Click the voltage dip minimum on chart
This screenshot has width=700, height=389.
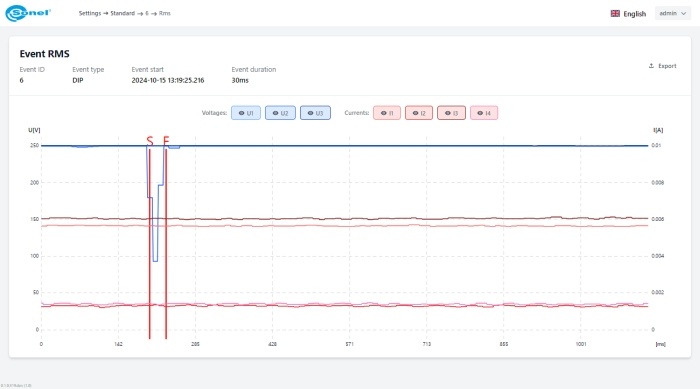[x=155, y=261]
